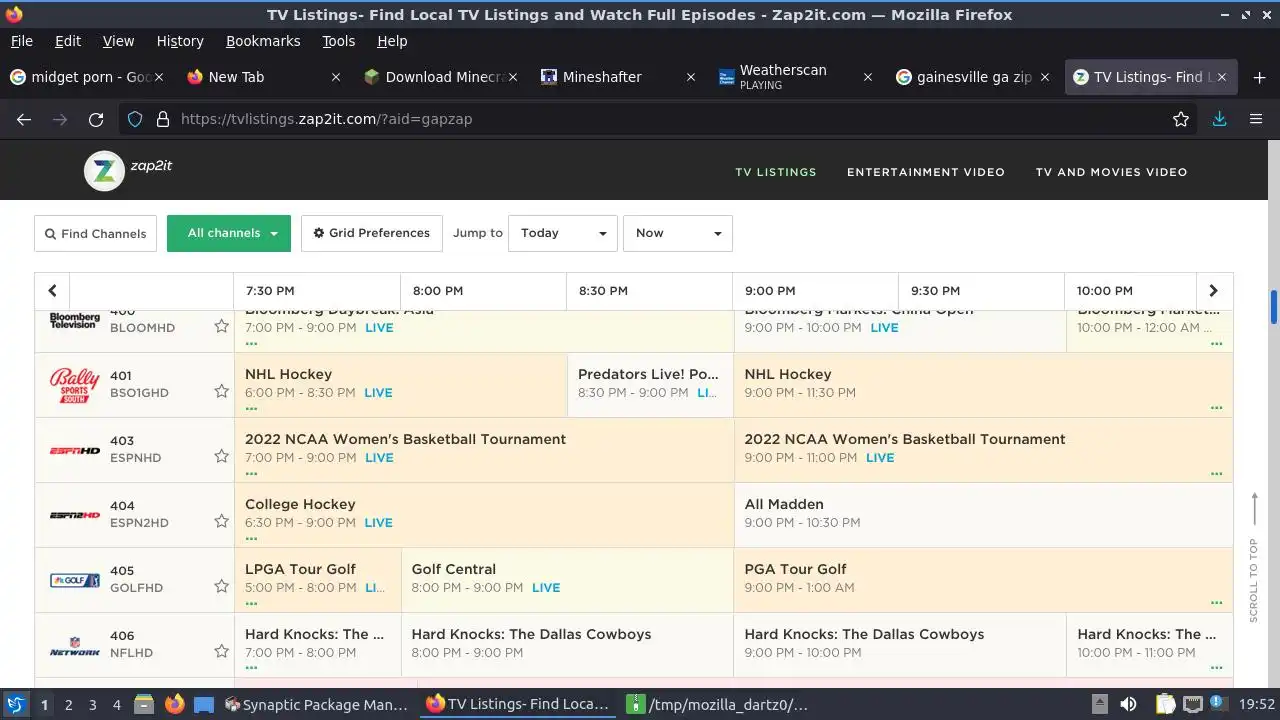Switch to workspace 2 in taskbar
This screenshot has height=720, width=1280.
(68, 704)
